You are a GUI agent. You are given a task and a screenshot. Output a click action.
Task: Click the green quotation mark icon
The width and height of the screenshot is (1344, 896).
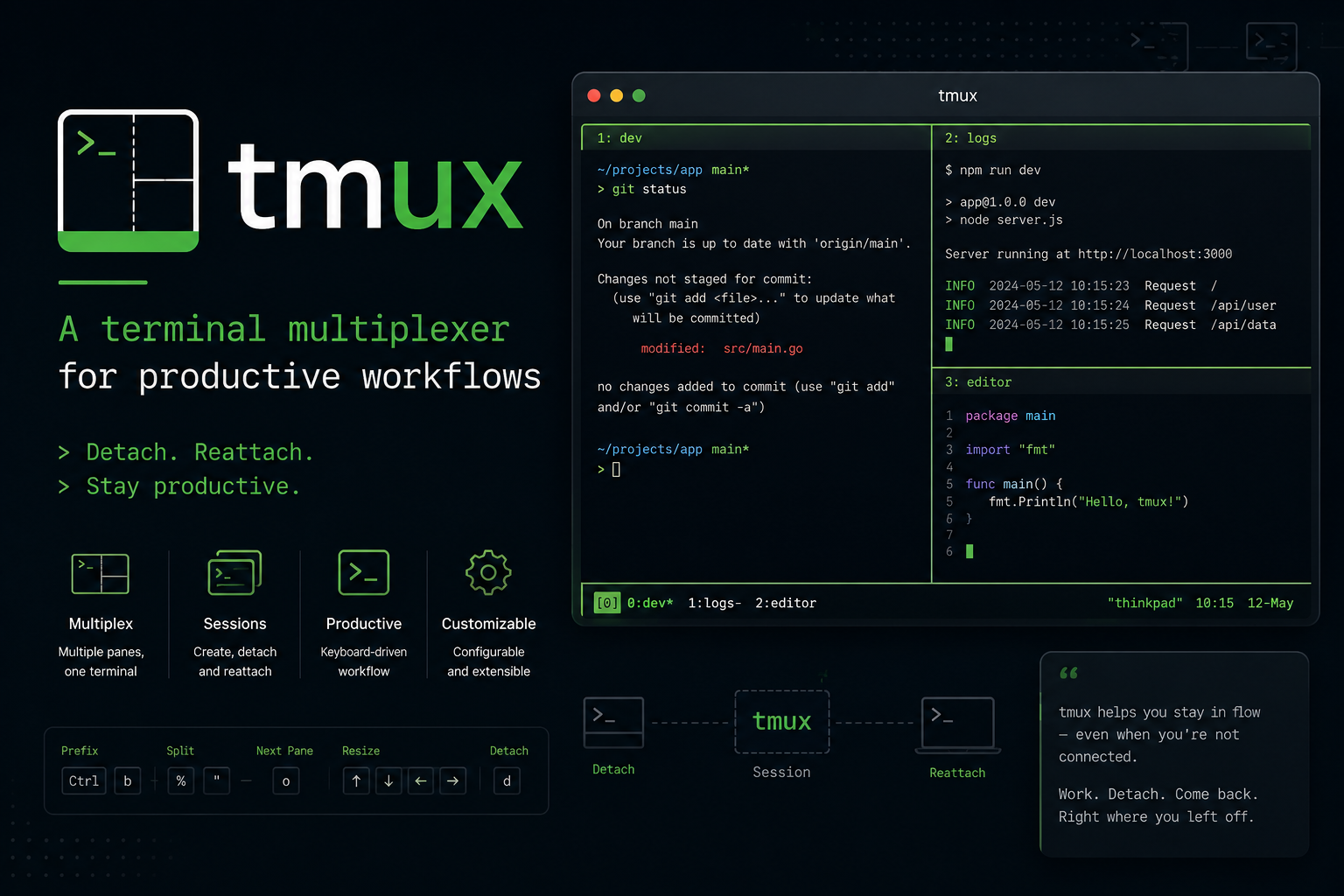[x=1068, y=673]
